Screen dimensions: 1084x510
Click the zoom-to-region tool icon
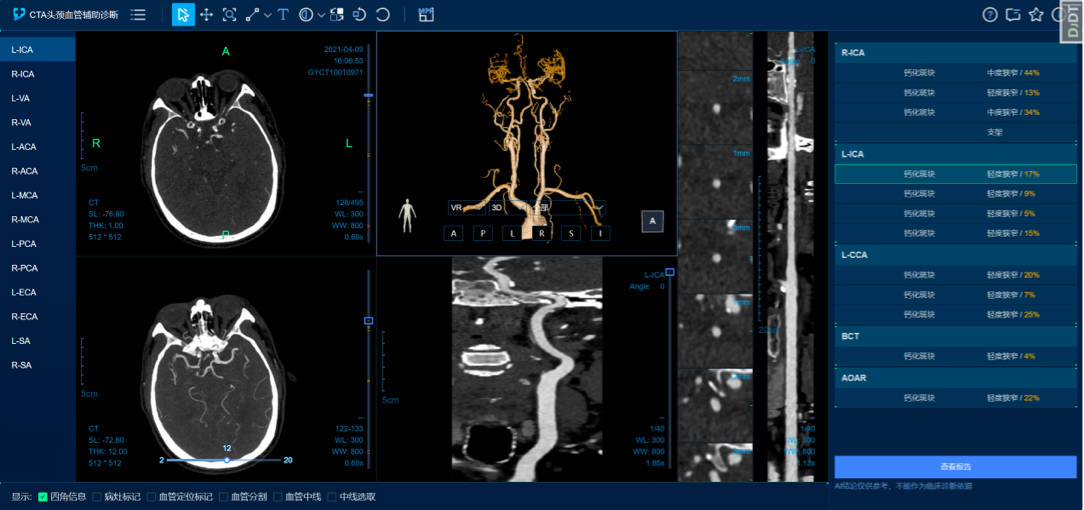coord(230,15)
